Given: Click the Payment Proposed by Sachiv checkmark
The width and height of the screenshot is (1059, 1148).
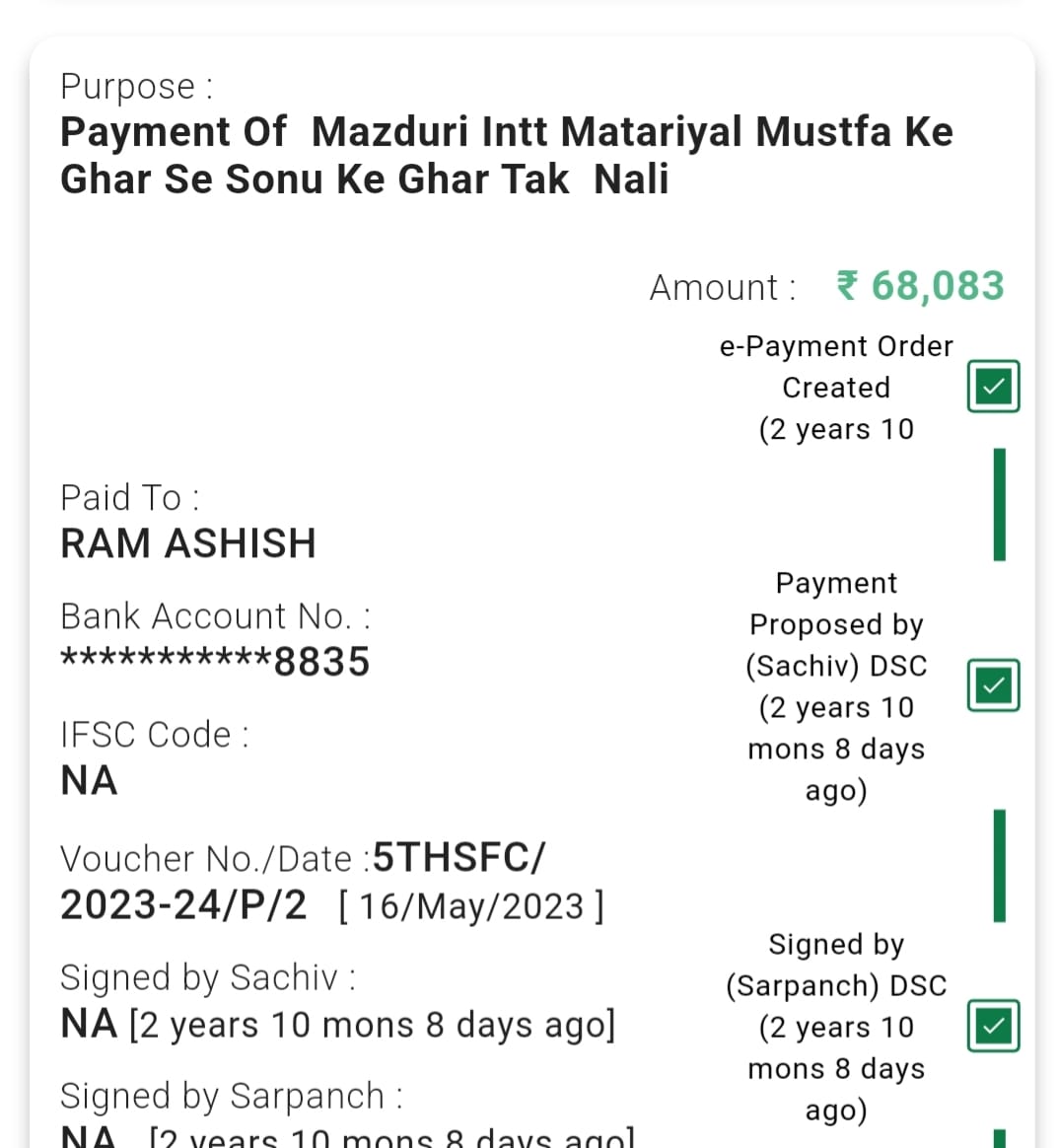Looking at the screenshot, I should point(993,685).
